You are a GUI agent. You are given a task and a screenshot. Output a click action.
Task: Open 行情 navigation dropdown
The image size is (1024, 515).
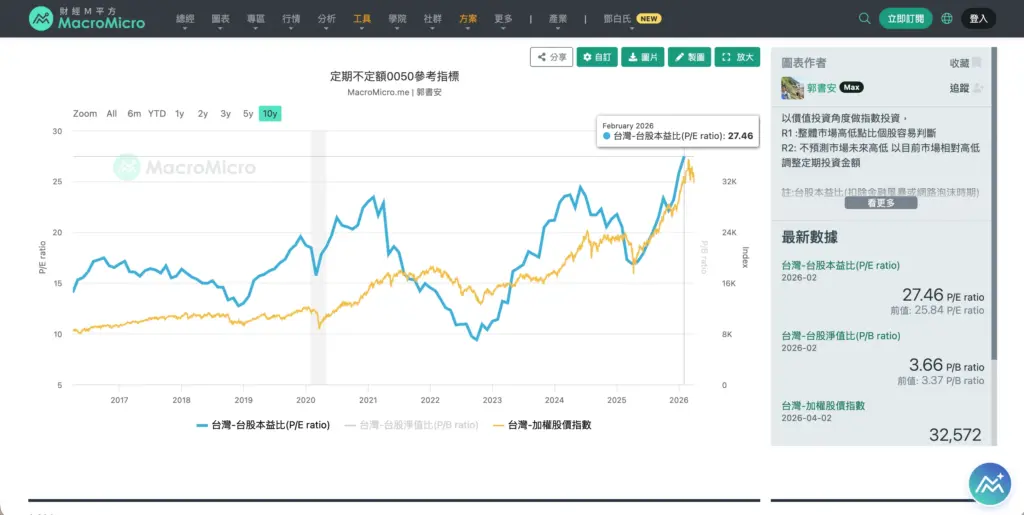tap(291, 20)
